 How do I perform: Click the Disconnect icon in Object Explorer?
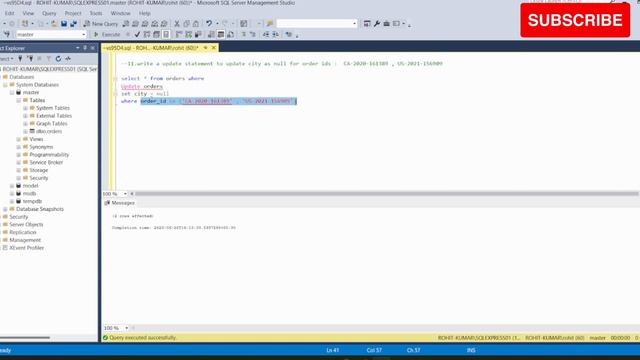click(x=30, y=59)
